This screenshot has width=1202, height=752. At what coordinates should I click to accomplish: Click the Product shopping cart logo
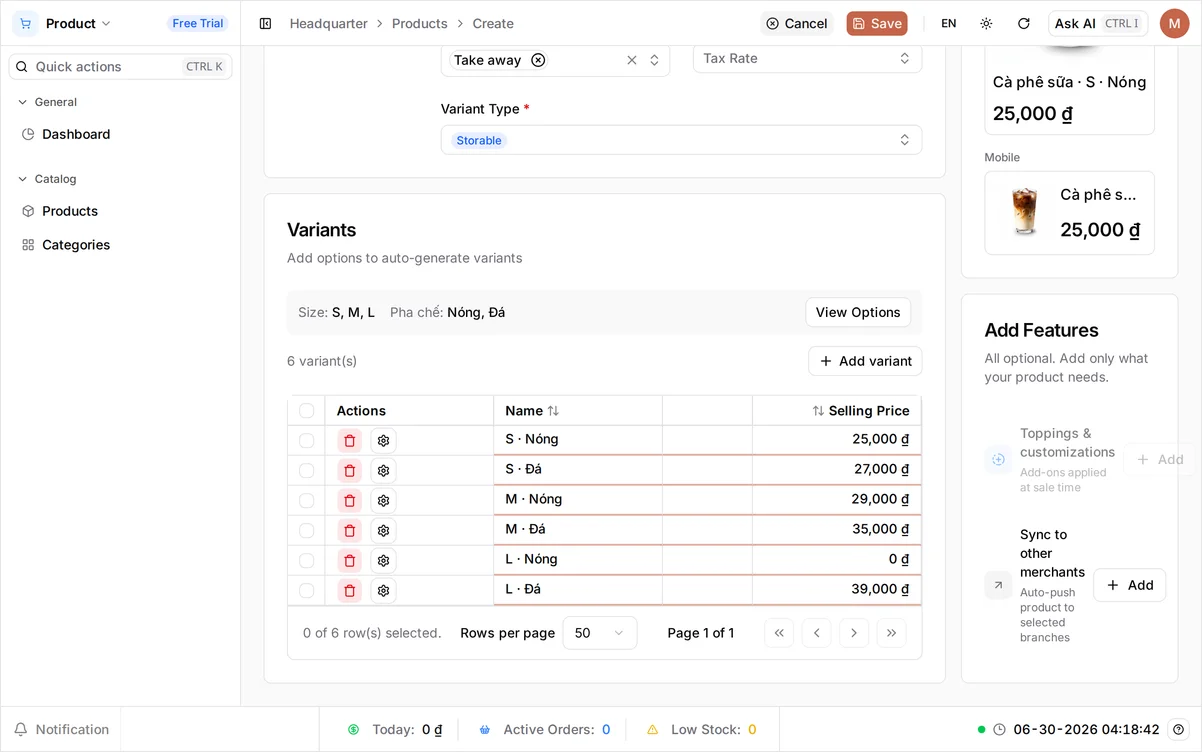coord(25,23)
